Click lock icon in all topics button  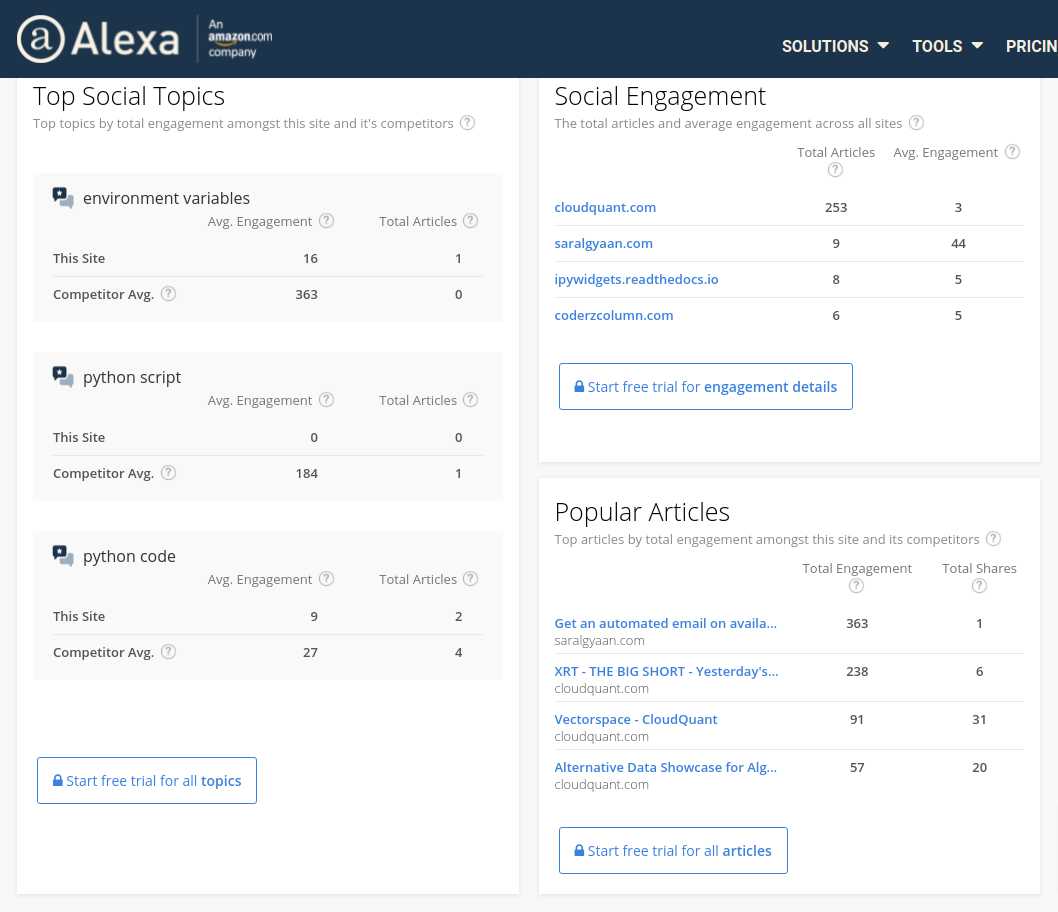pos(58,780)
